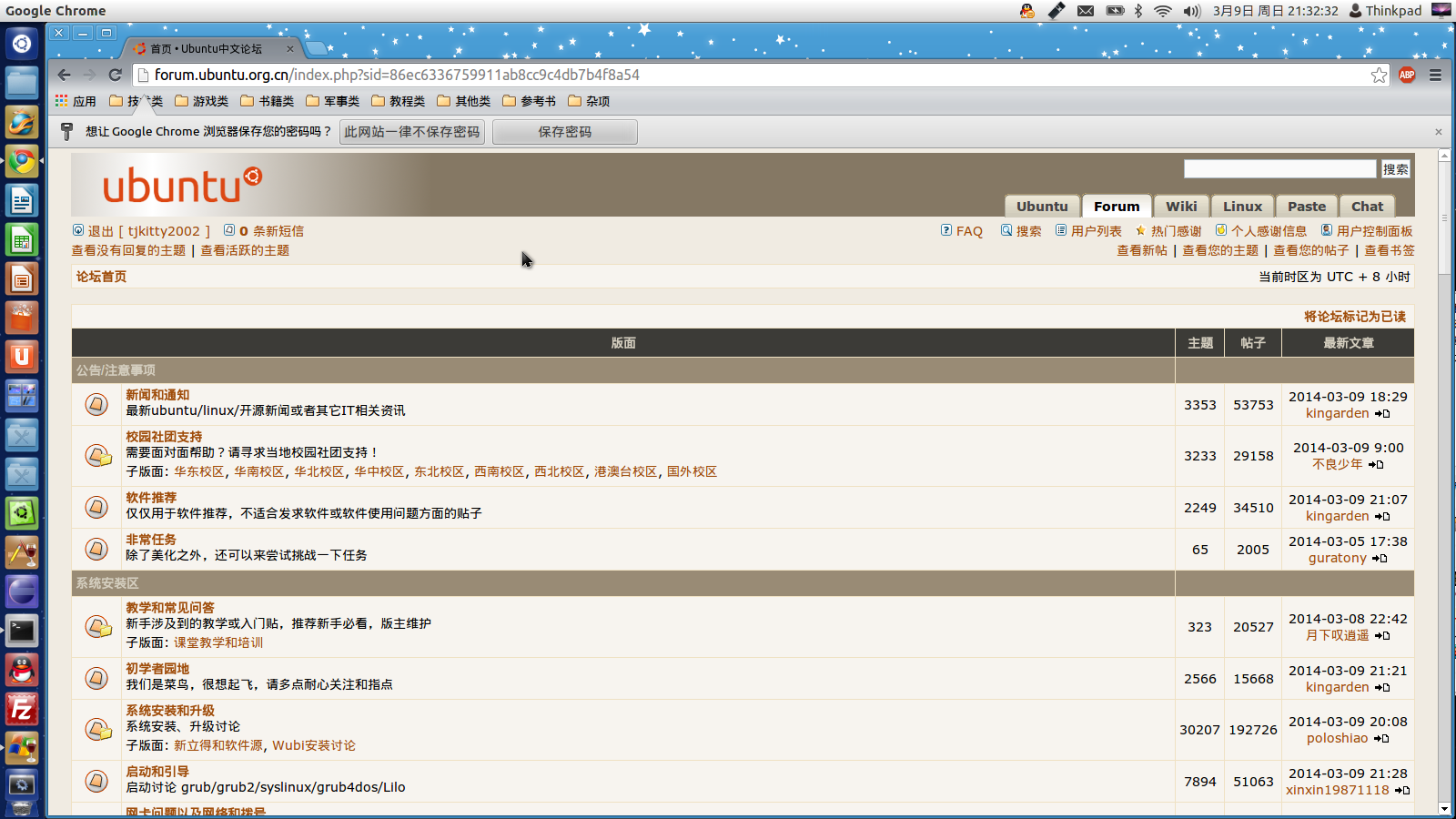Click the 启动和引导 board status icon
The height and width of the screenshot is (819, 1456).
[96, 781]
